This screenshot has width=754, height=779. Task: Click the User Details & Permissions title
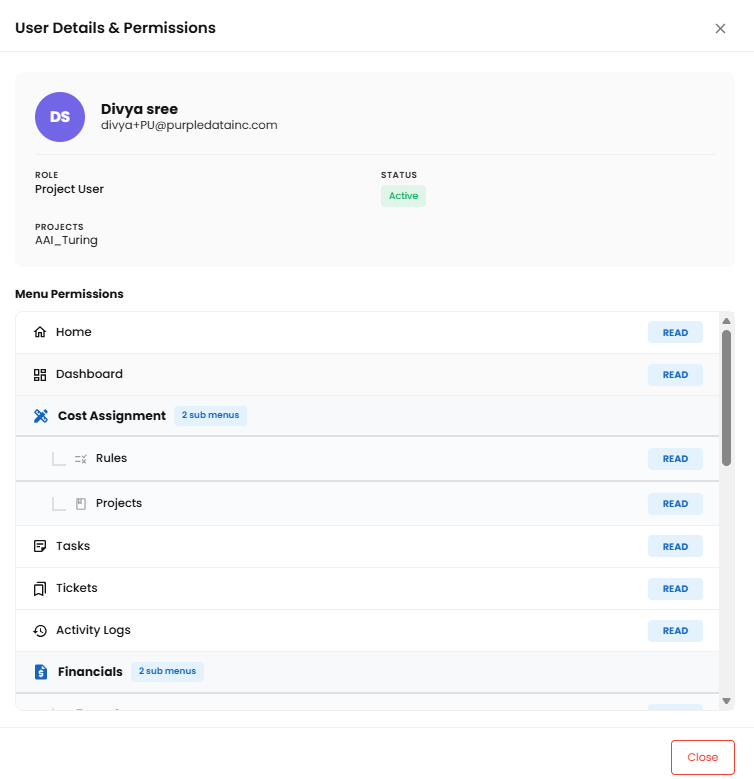115,28
